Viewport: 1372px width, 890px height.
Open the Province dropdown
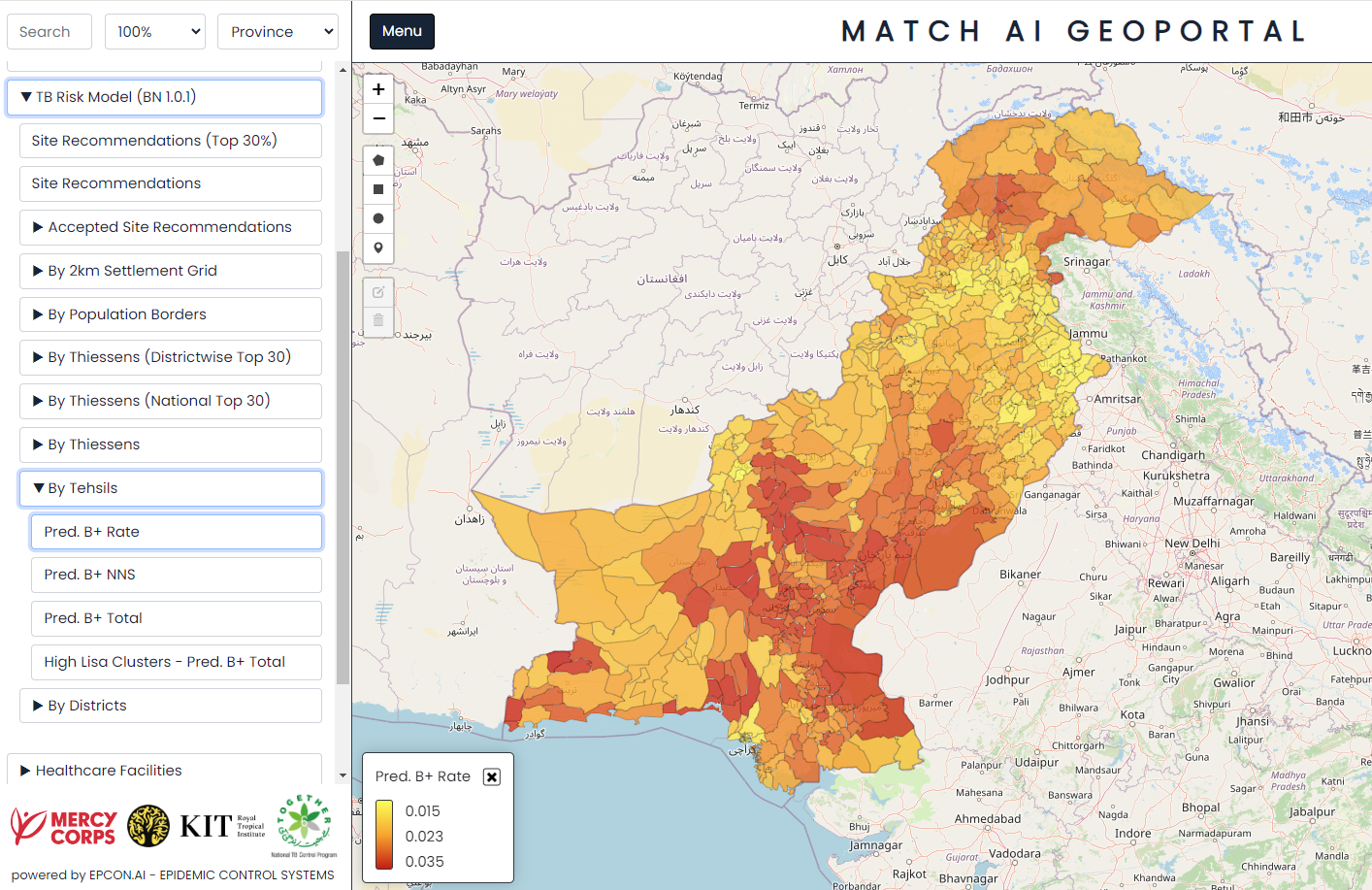click(x=278, y=31)
